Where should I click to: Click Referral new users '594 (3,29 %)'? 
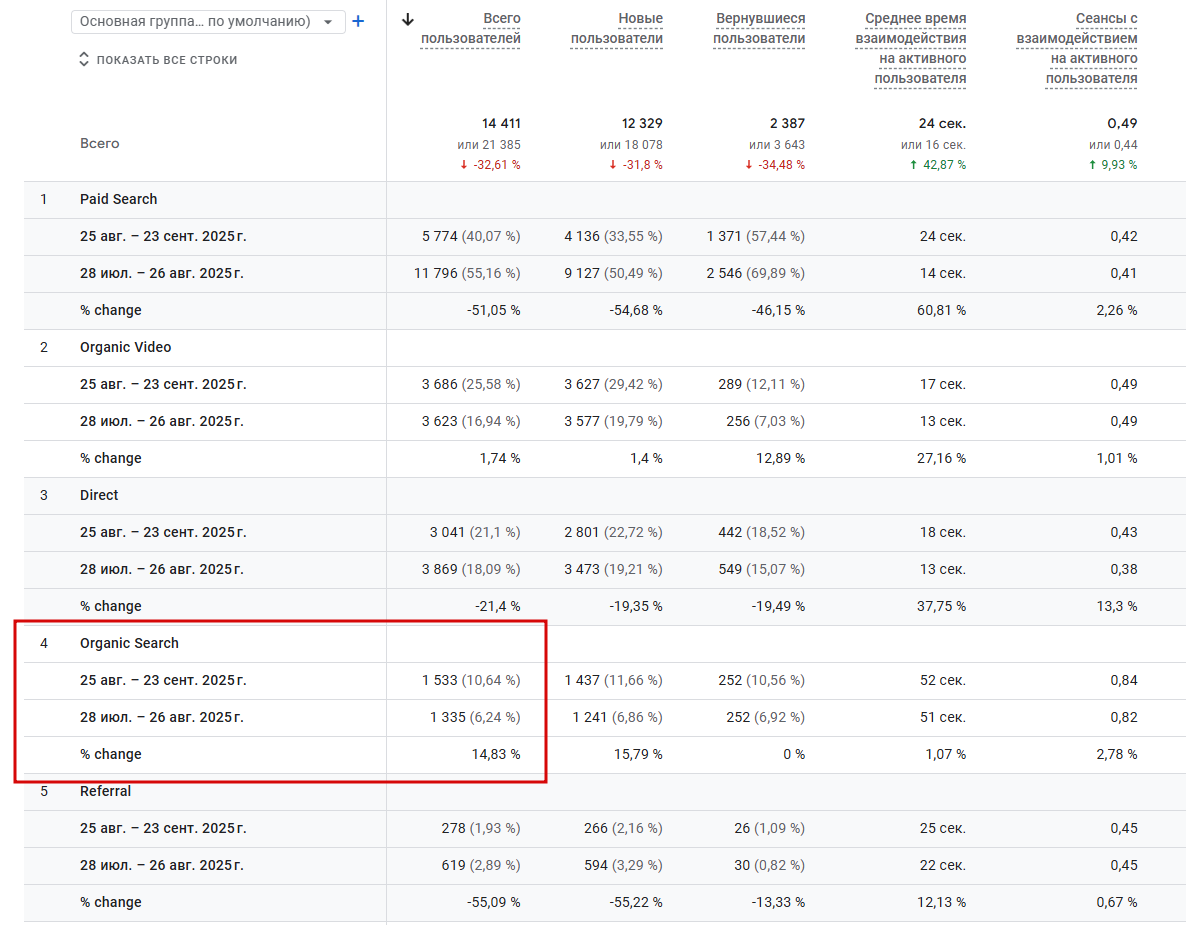tap(623, 865)
